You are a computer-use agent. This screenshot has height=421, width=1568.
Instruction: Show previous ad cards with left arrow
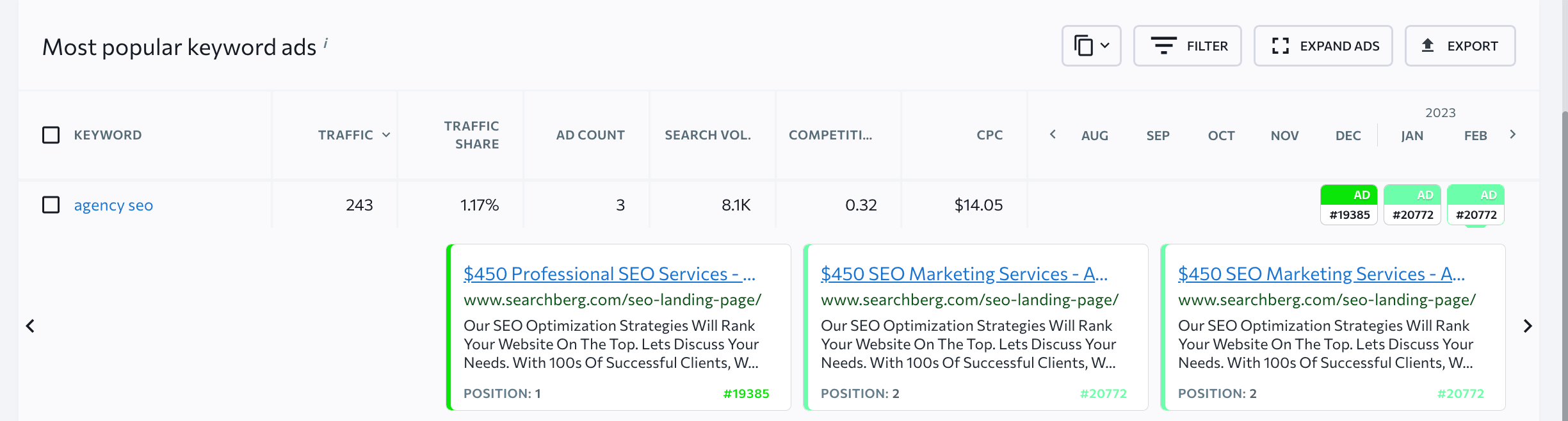[30, 326]
